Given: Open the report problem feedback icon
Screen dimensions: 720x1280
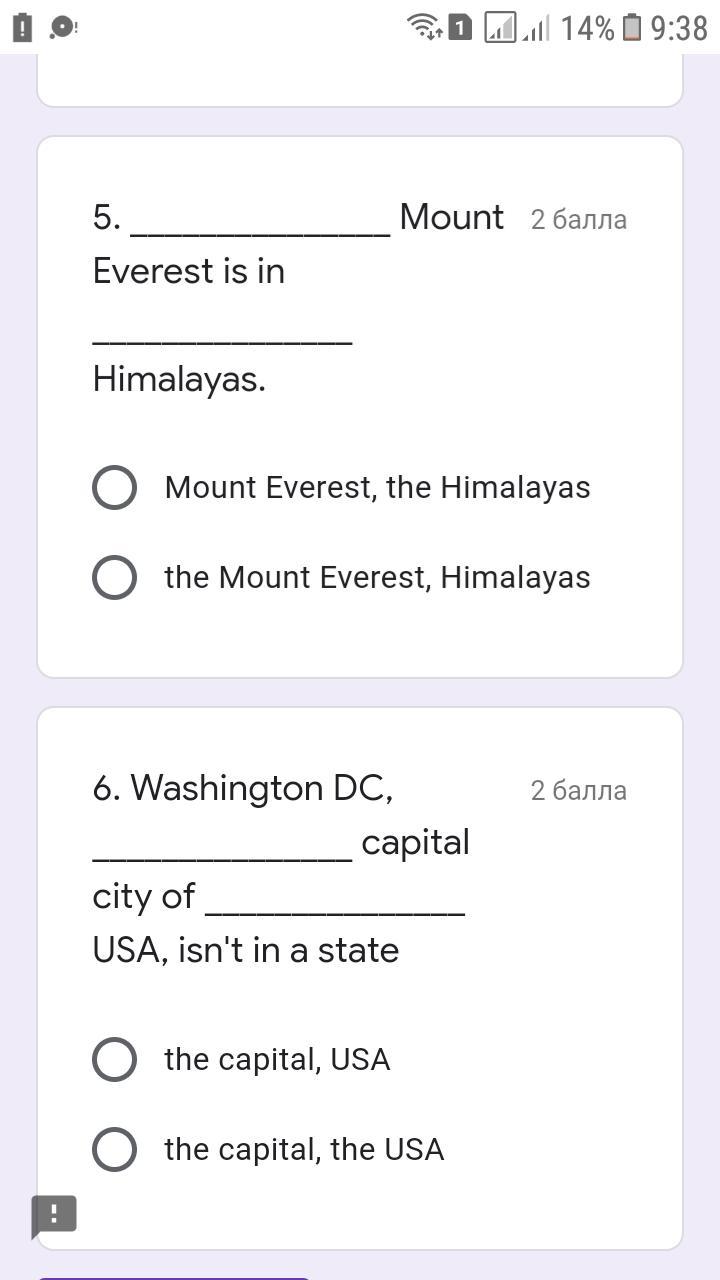Looking at the screenshot, I should pos(54,1216).
